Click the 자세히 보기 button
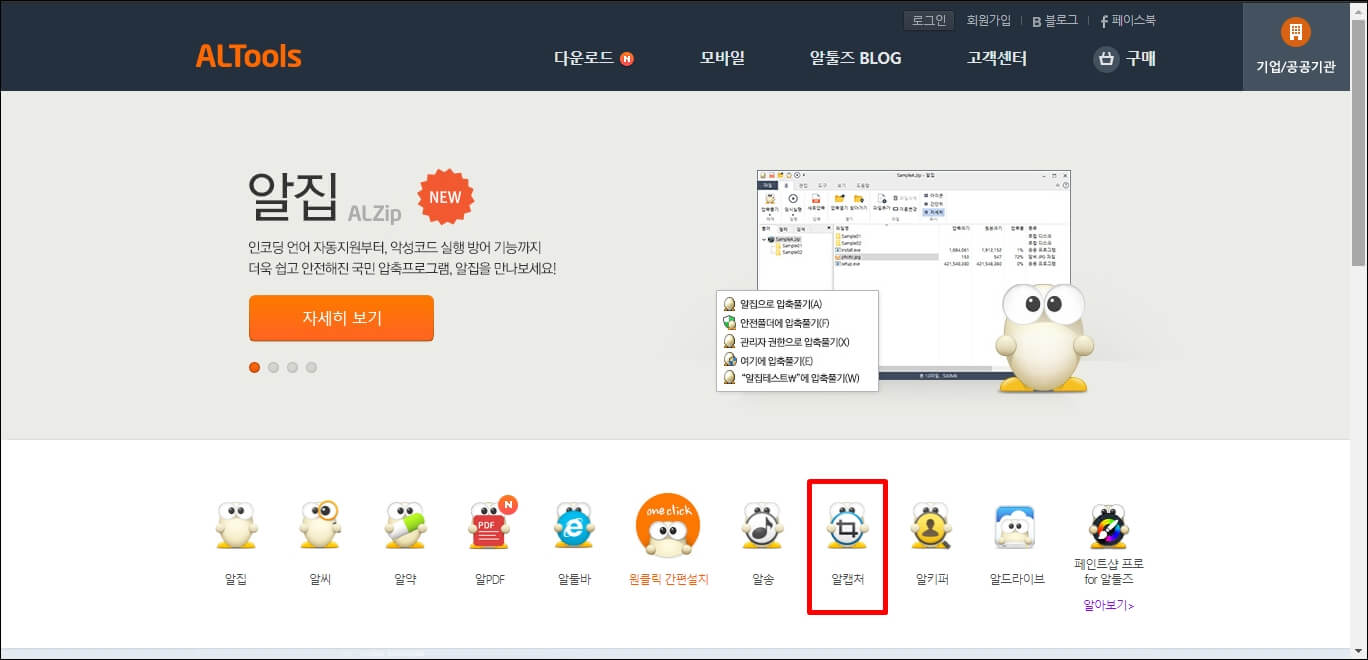1368x660 pixels. point(341,318)
